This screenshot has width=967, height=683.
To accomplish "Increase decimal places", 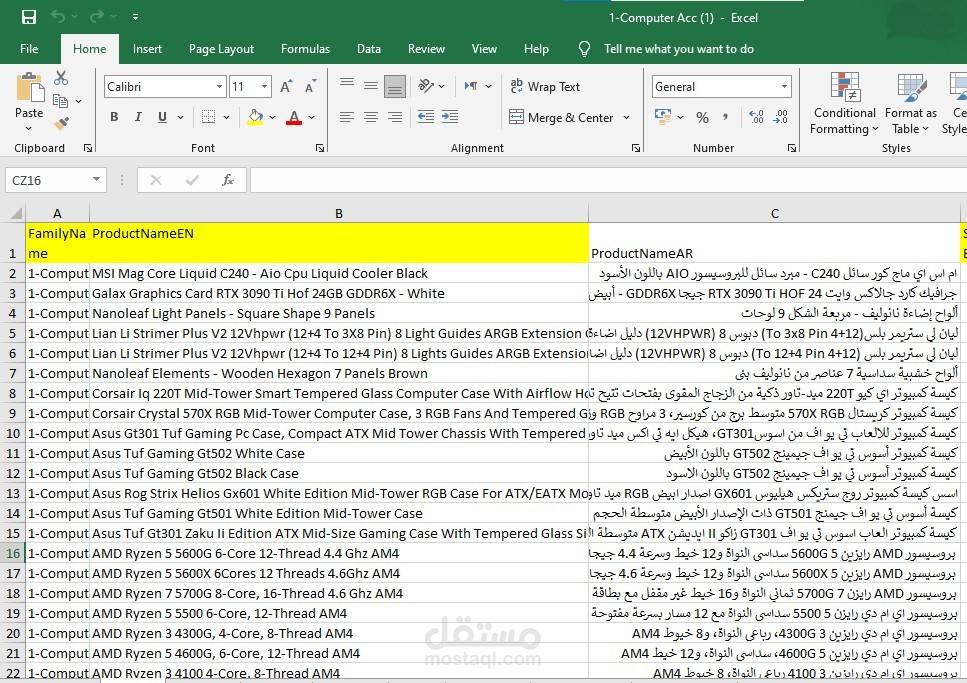I will tap(756, 117).
